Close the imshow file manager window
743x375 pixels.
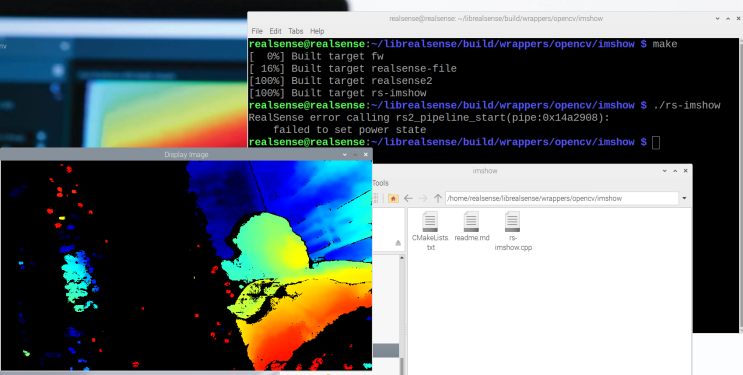686,171
